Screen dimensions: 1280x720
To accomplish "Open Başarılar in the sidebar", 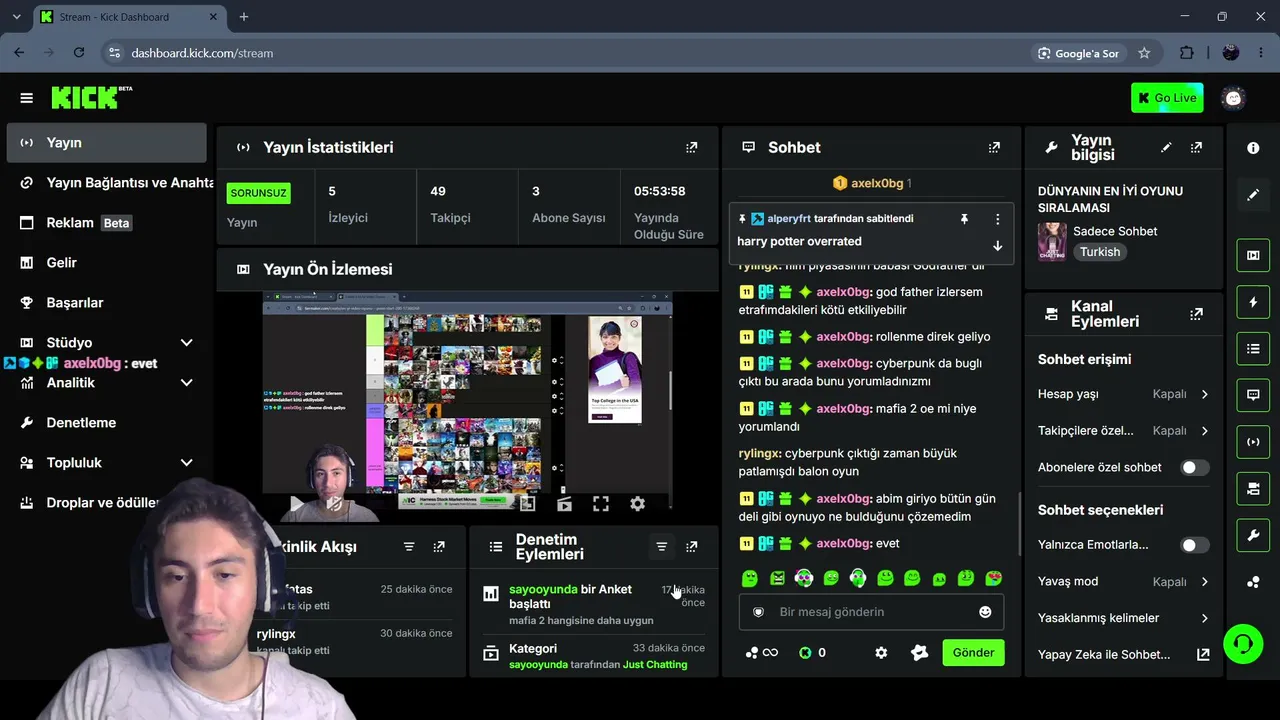I will 106,303.
